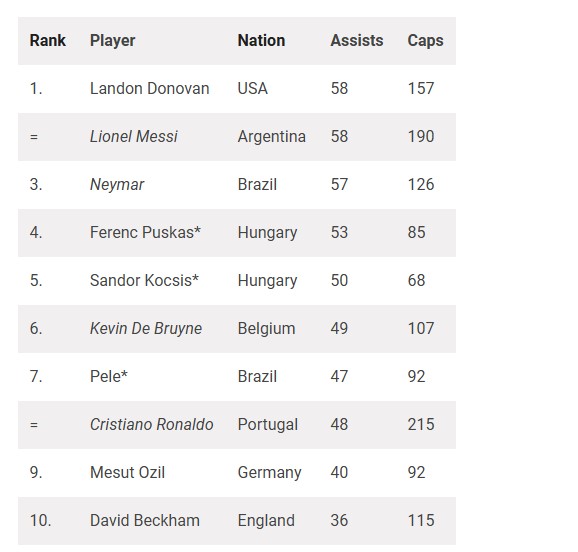Viewport: 578px width, 552px height.
Task: Select the Mesut Ozil row name
Action: coord(128,472)
